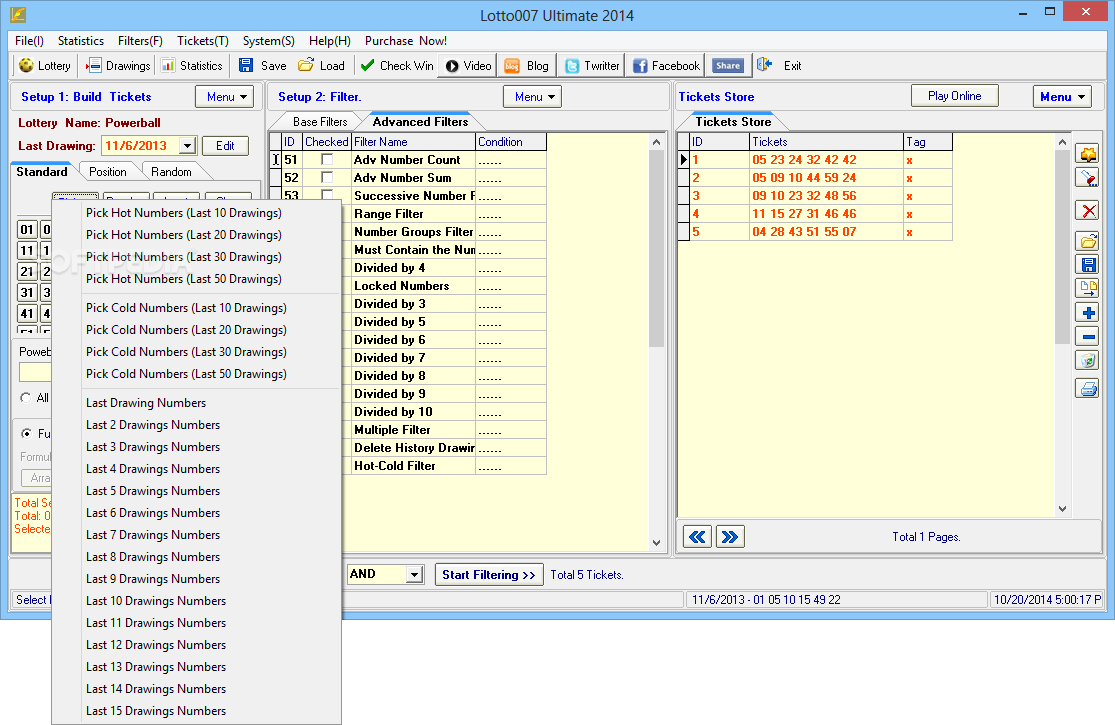Switch to the Base Filters tab
The height and width of the screenshot is (725, 1115).
tap(320, 122)
